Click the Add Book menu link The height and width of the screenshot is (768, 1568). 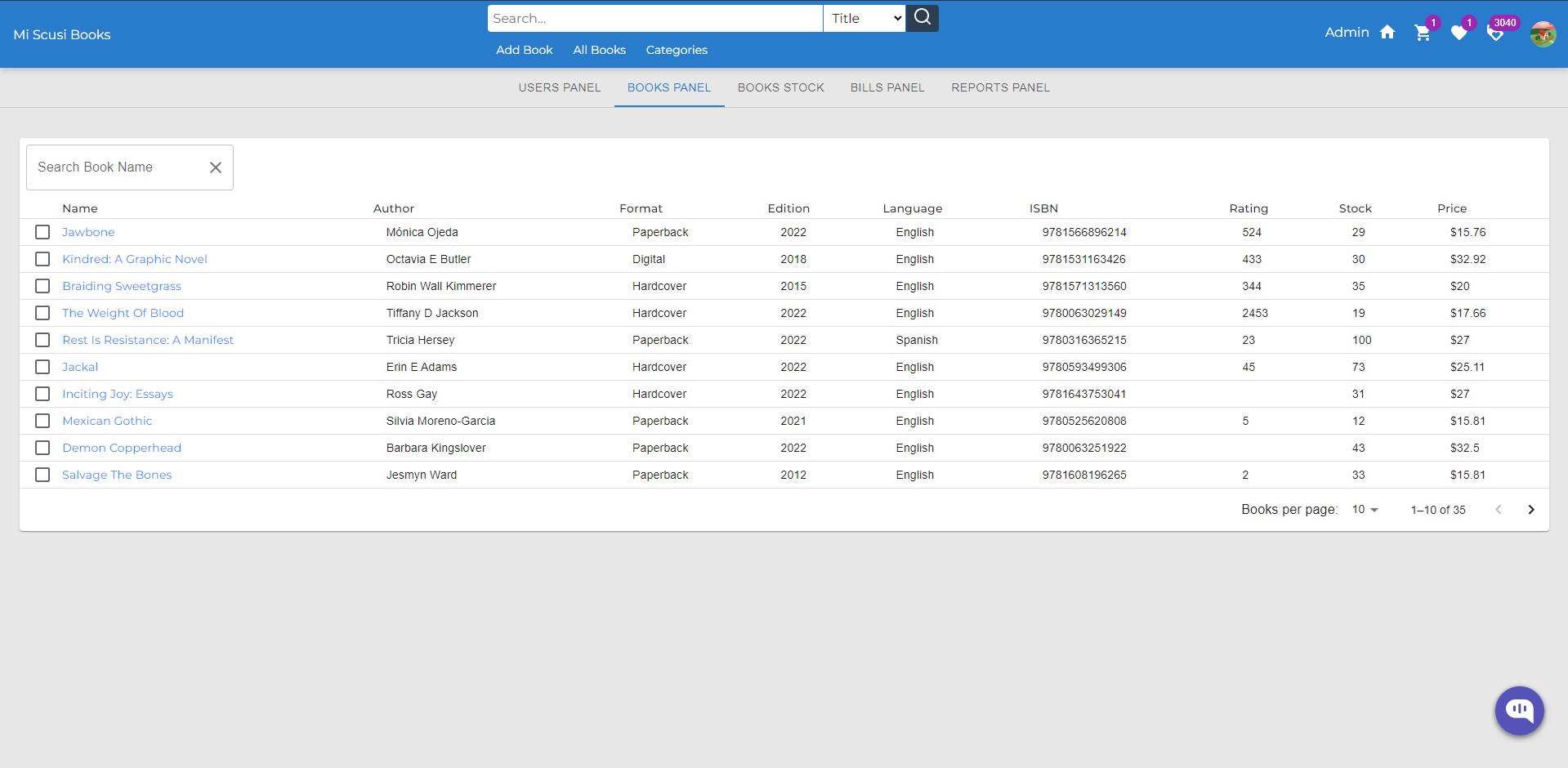[525, 50]
